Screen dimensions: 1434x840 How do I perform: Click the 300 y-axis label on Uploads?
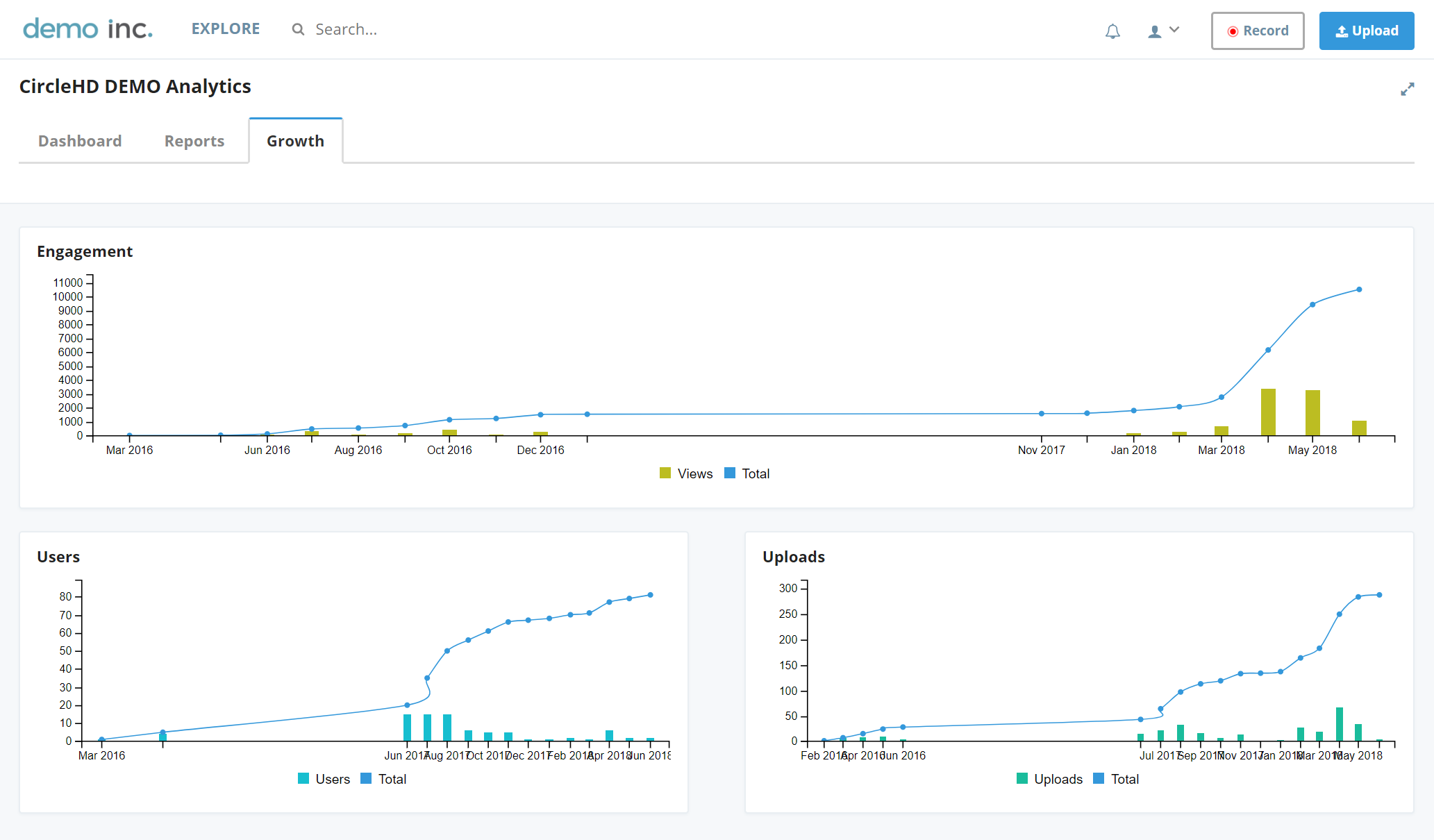tap(788, 588)
